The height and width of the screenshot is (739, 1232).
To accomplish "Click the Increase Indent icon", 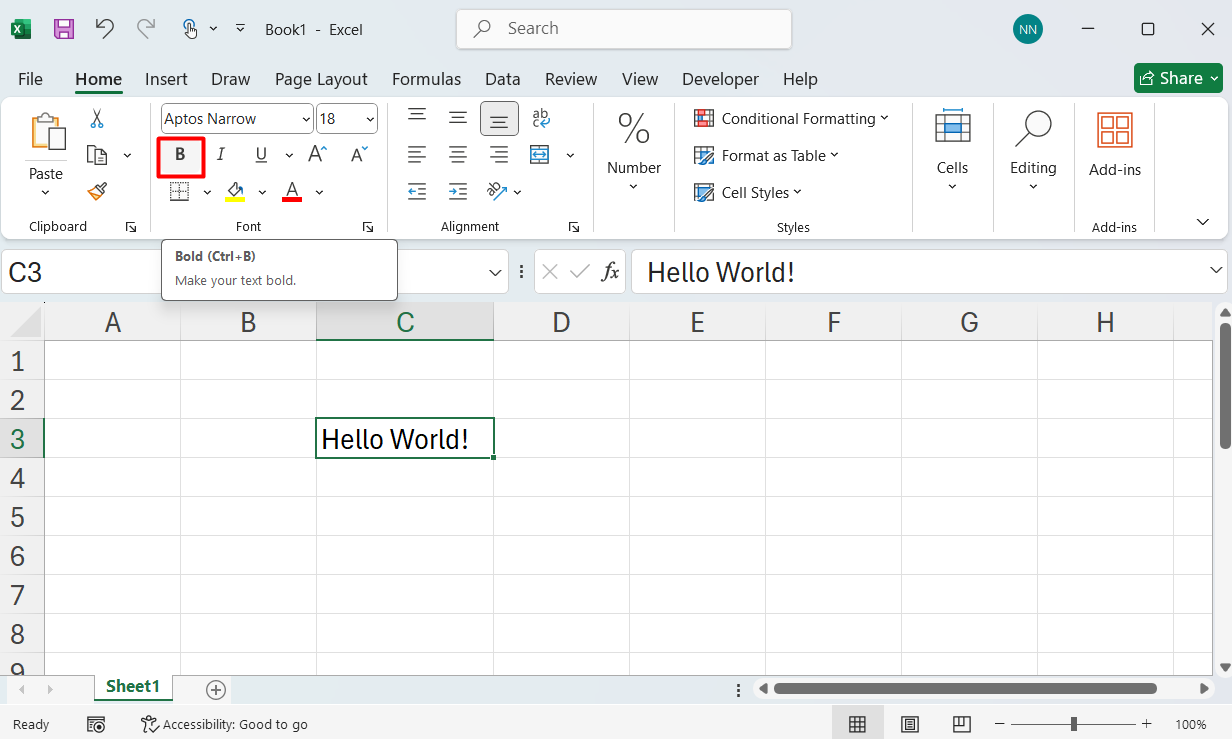I will tap(458, 191).
